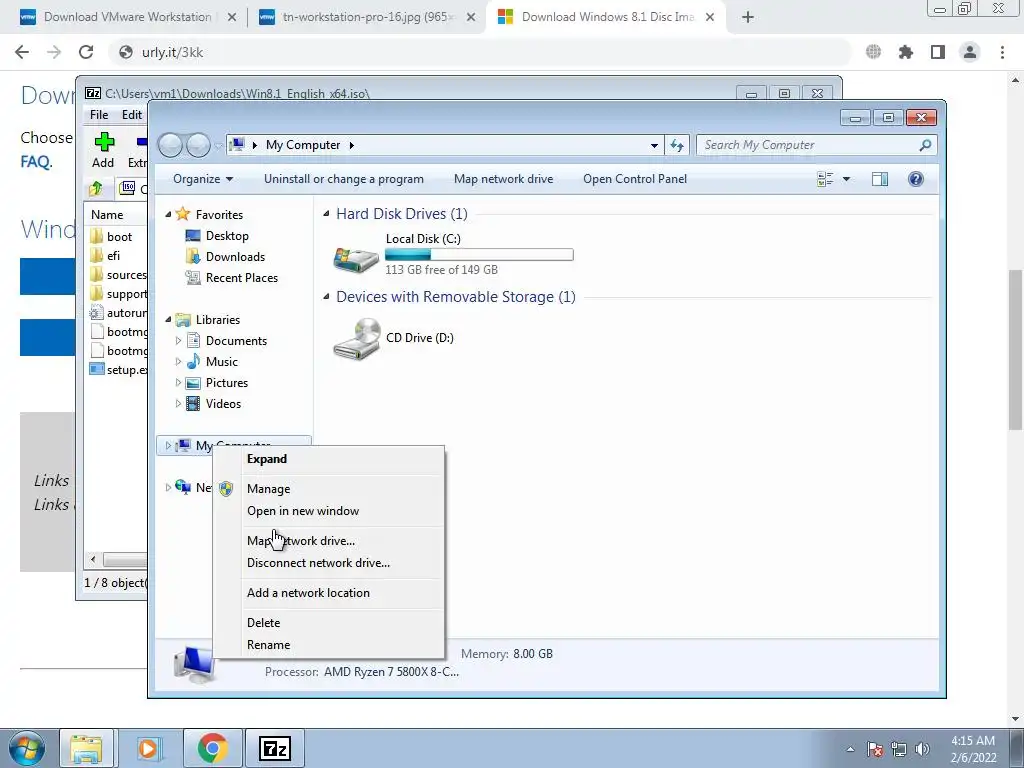Choose Rename in the context menu
This screenshot has width=1024, height=768.
click(329, 645)
